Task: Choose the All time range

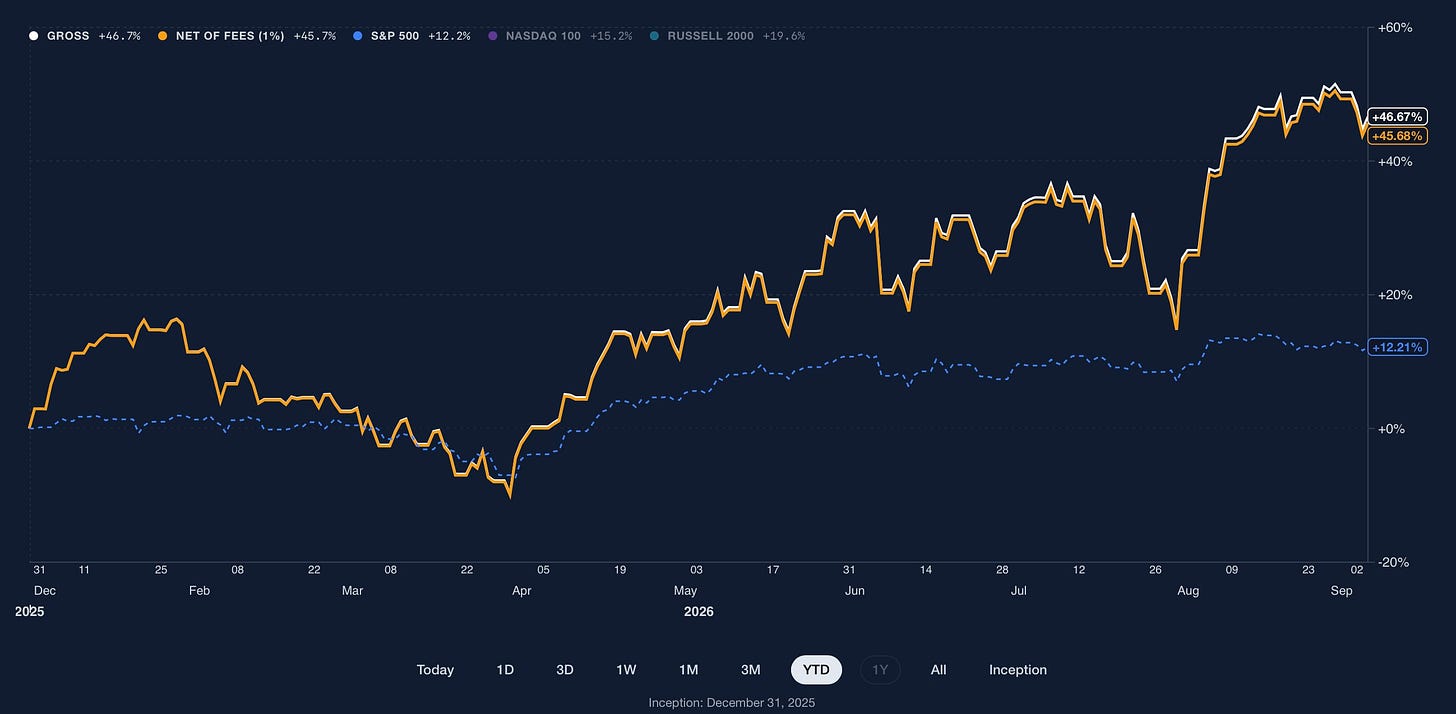Action: [938, 670]
